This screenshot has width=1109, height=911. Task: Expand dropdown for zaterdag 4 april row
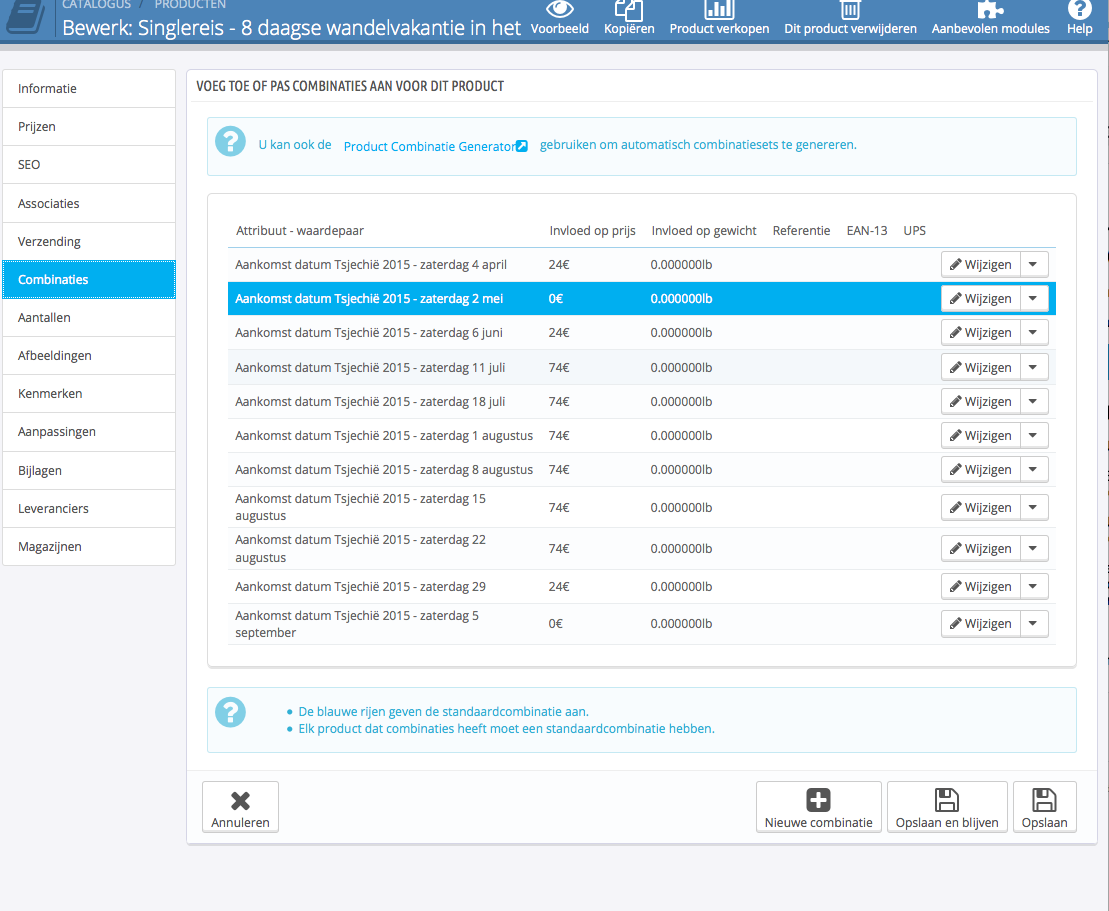point(1034,265)
